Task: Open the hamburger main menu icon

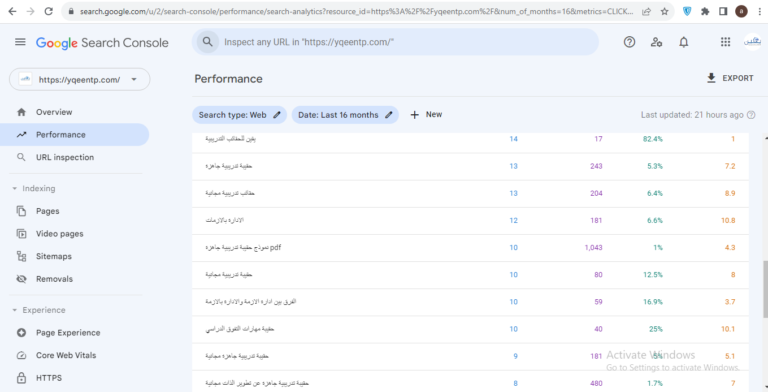Action: 20,42
